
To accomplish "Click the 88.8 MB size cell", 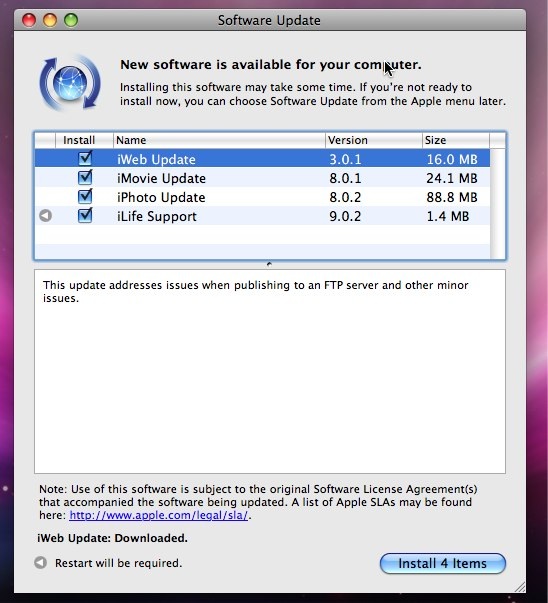I will [452, 197].
